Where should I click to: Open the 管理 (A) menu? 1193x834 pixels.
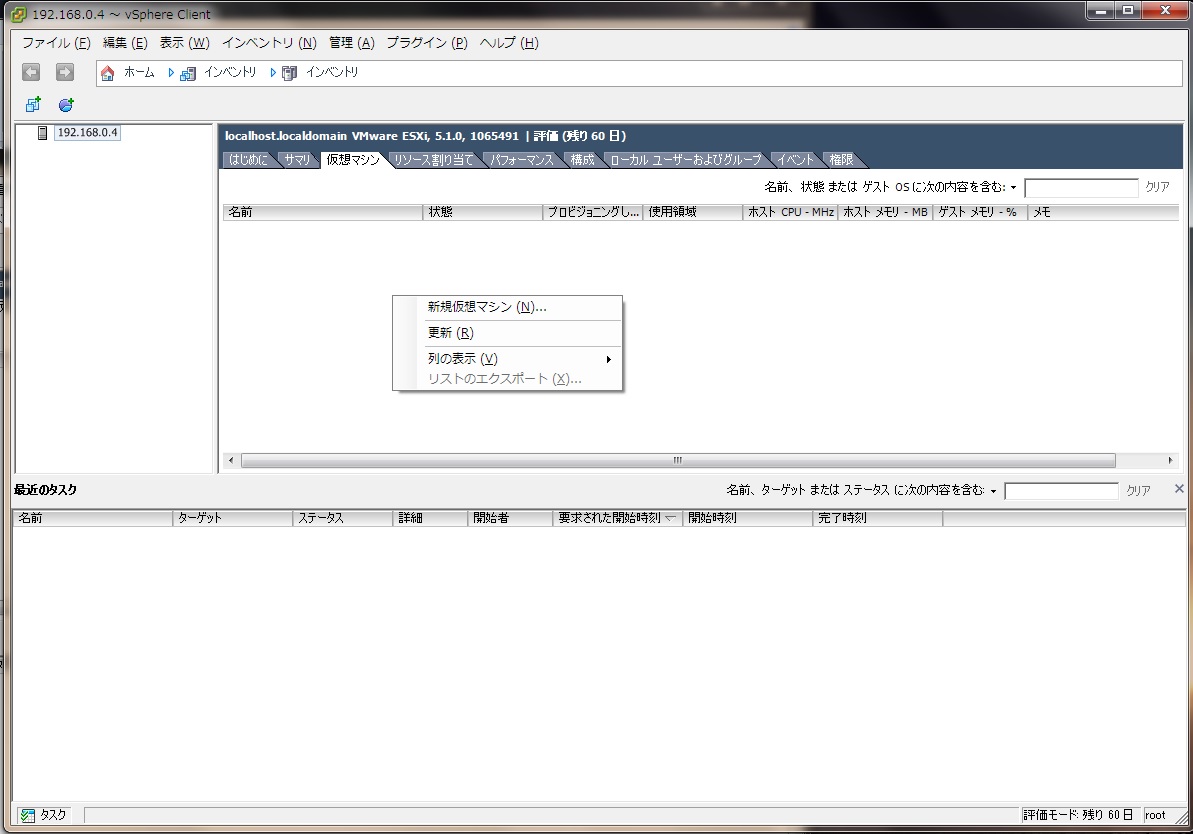(x=352, y=43)
